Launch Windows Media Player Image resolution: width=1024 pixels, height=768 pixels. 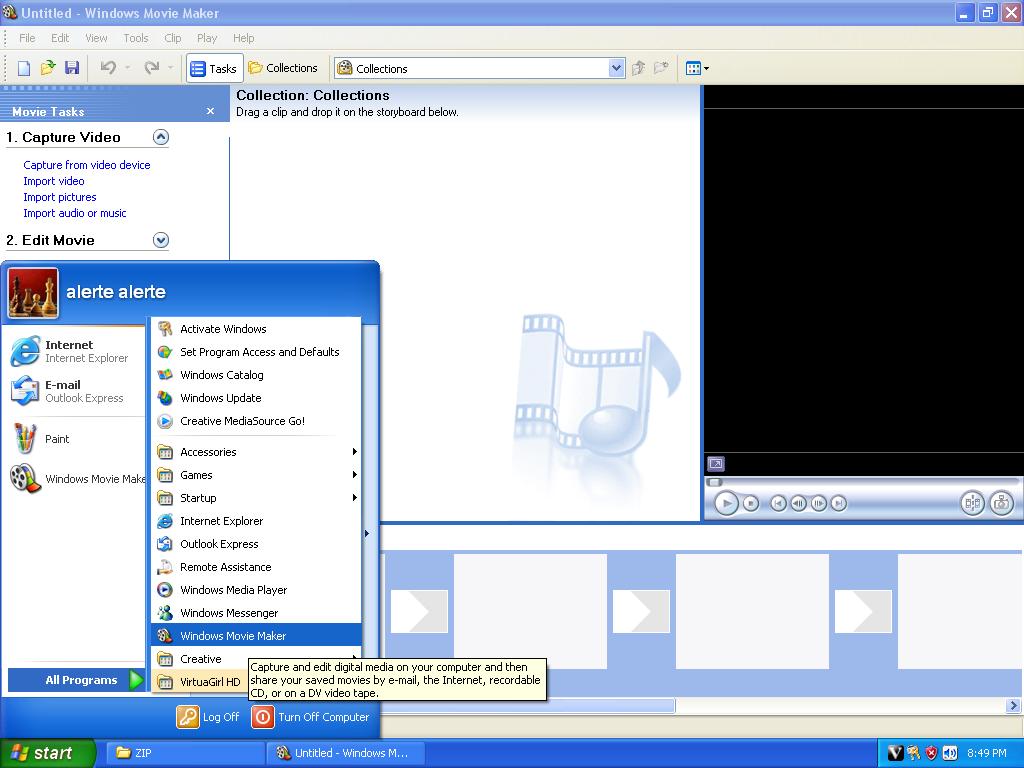pos(256,590)
